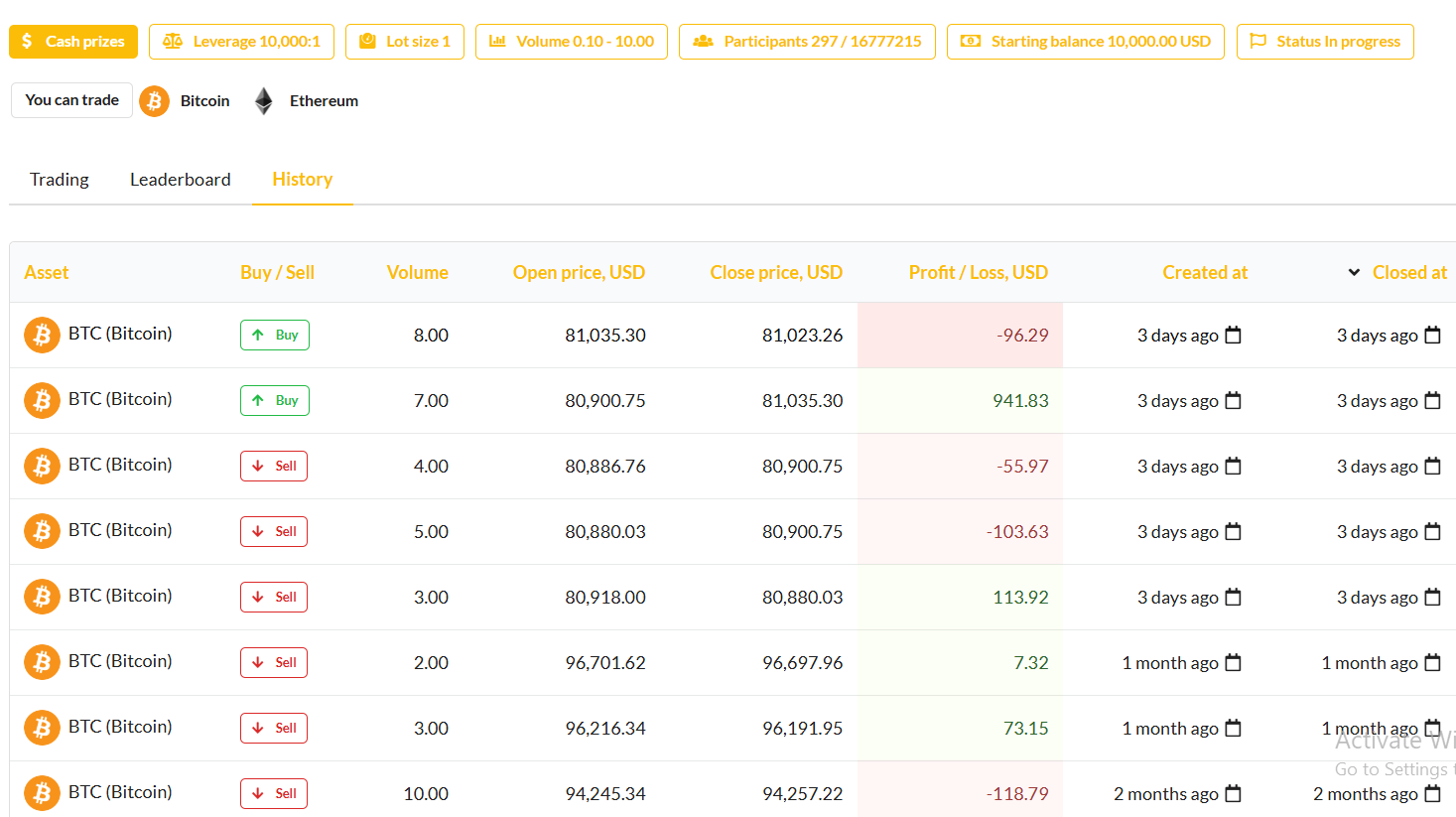Click Bitcoin icon in the 94,245.34 open price row
Image resolution: width=1456 pixels, height=817 pixels.
pyautogui.click(x=42, y=794)
